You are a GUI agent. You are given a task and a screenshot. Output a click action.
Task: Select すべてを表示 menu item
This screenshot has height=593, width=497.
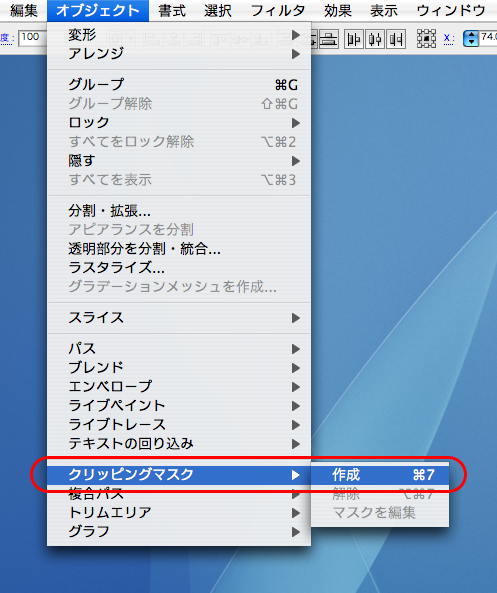pos(179,180)
